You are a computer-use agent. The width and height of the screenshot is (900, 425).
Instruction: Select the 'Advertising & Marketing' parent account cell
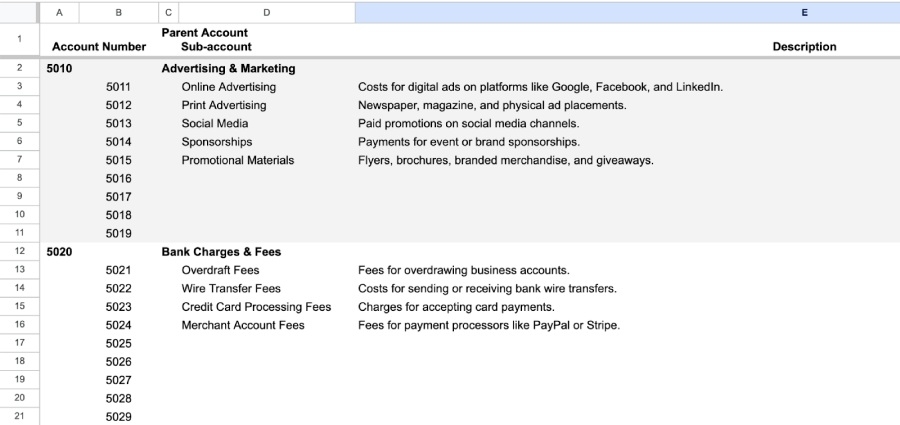coord(228,69)
